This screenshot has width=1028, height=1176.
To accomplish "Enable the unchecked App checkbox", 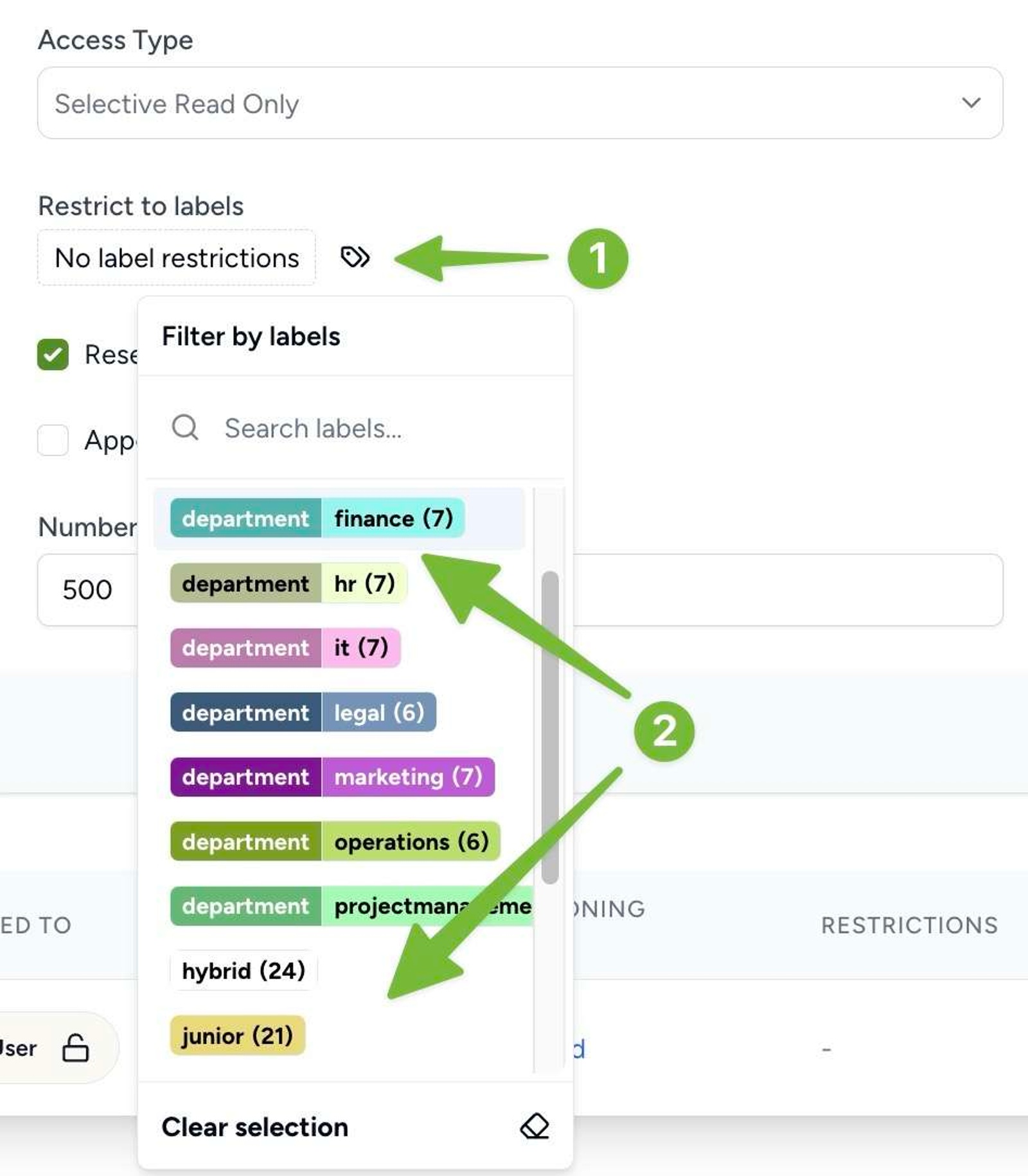I will 53,440.
